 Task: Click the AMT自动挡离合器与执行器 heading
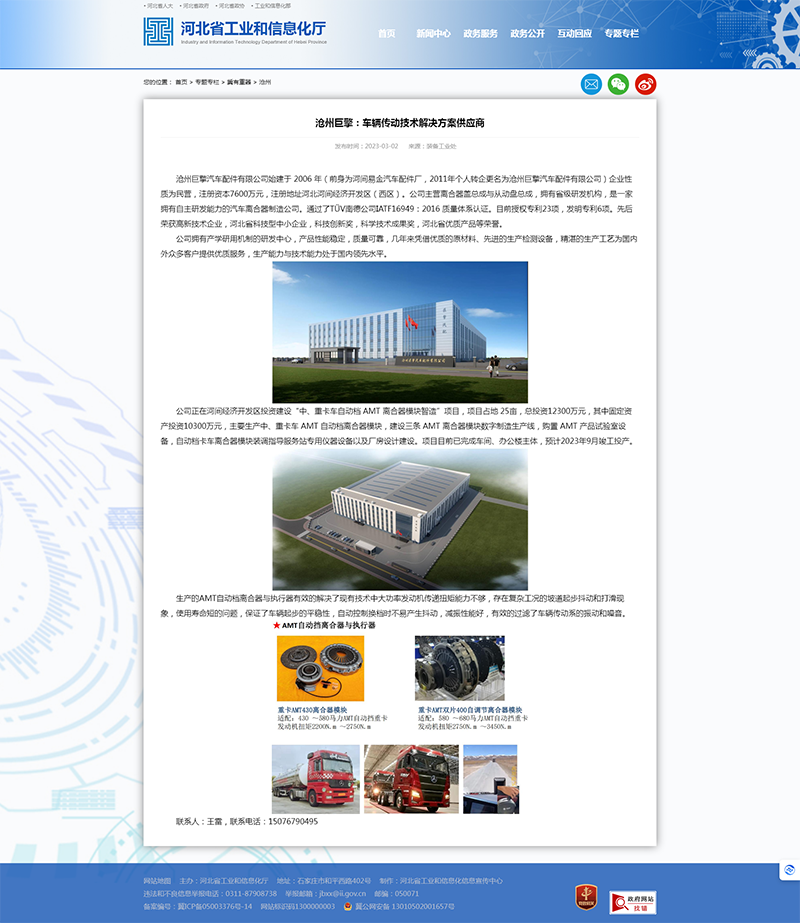click(328, 625)
